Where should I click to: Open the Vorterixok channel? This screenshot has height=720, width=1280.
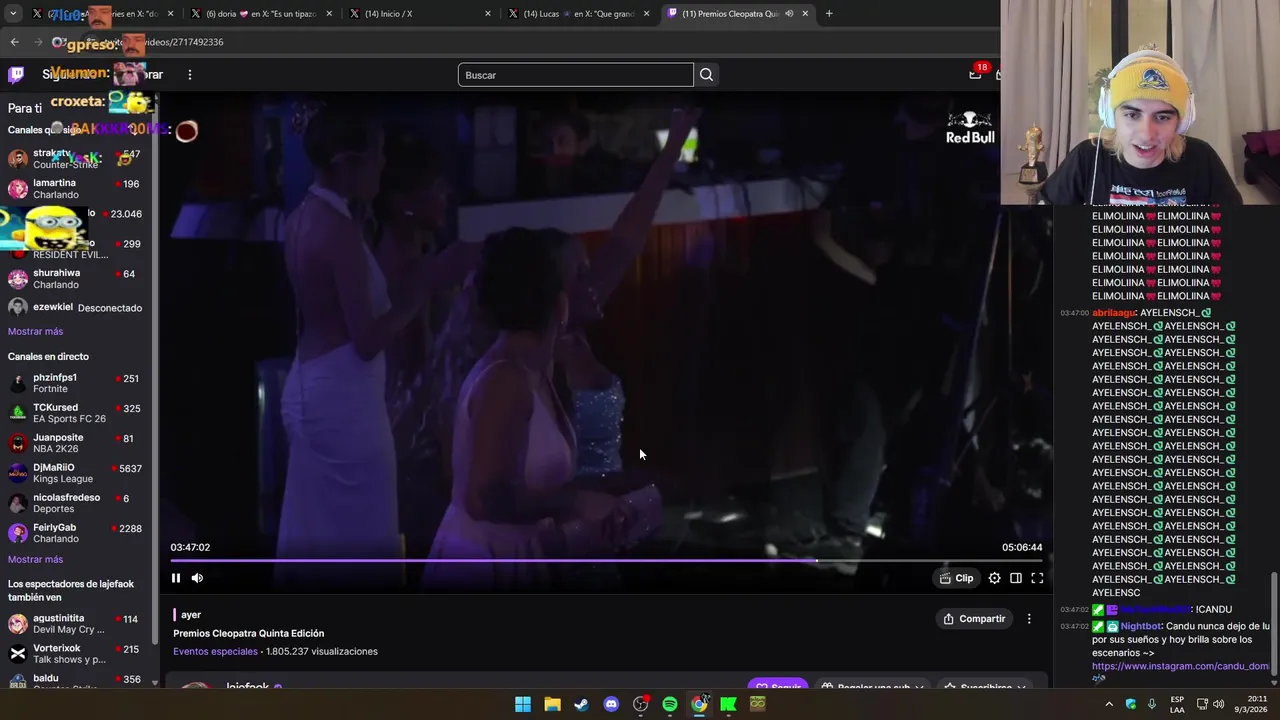[x=78, y=654]
